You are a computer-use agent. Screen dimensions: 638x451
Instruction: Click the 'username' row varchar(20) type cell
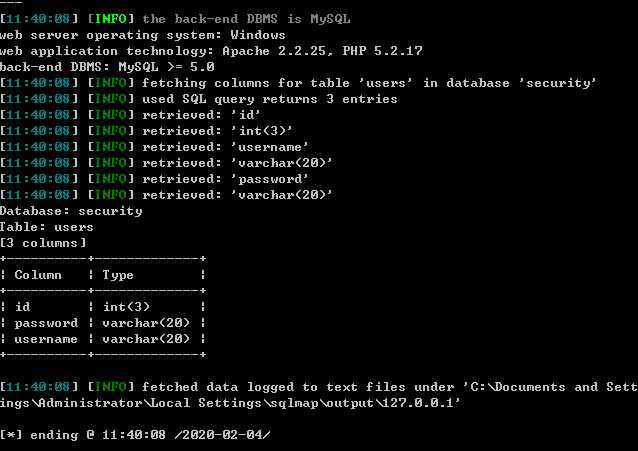pyautogui.click(x=146, y=339)
